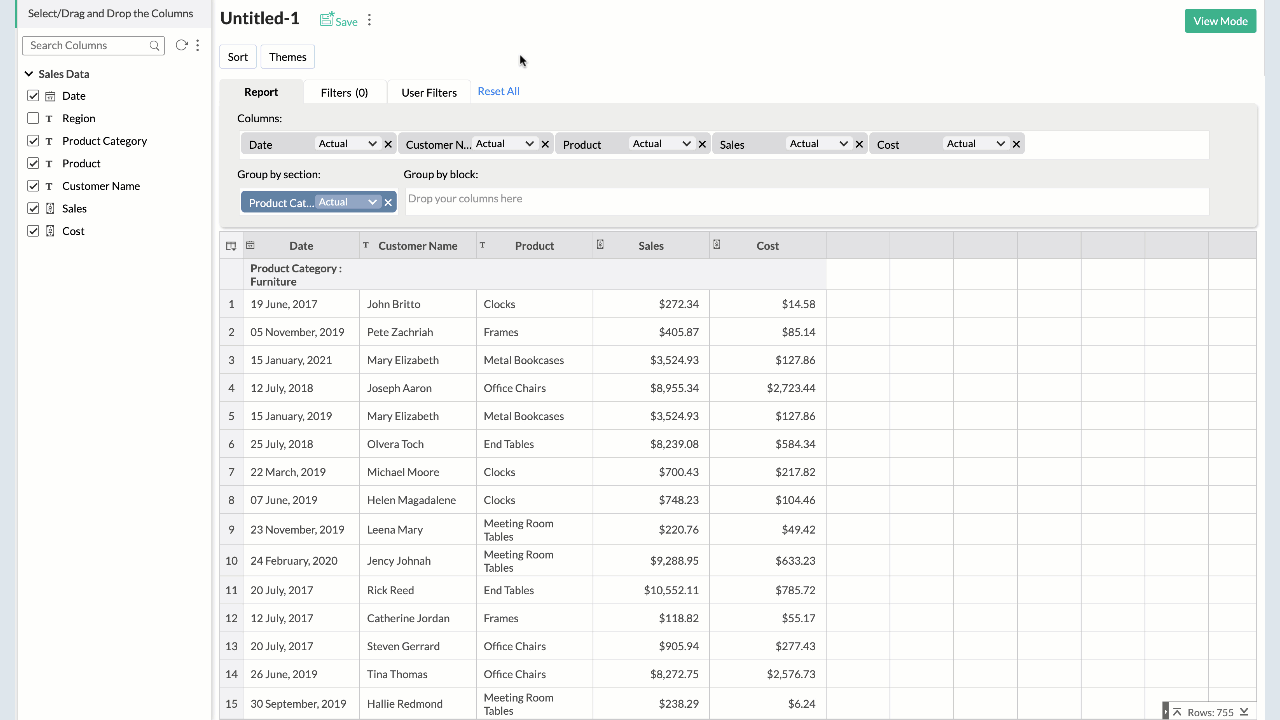The height and width of the screenshot is (720, 1280).
Task: Click Sales header type icon
Action: [600, 245]
